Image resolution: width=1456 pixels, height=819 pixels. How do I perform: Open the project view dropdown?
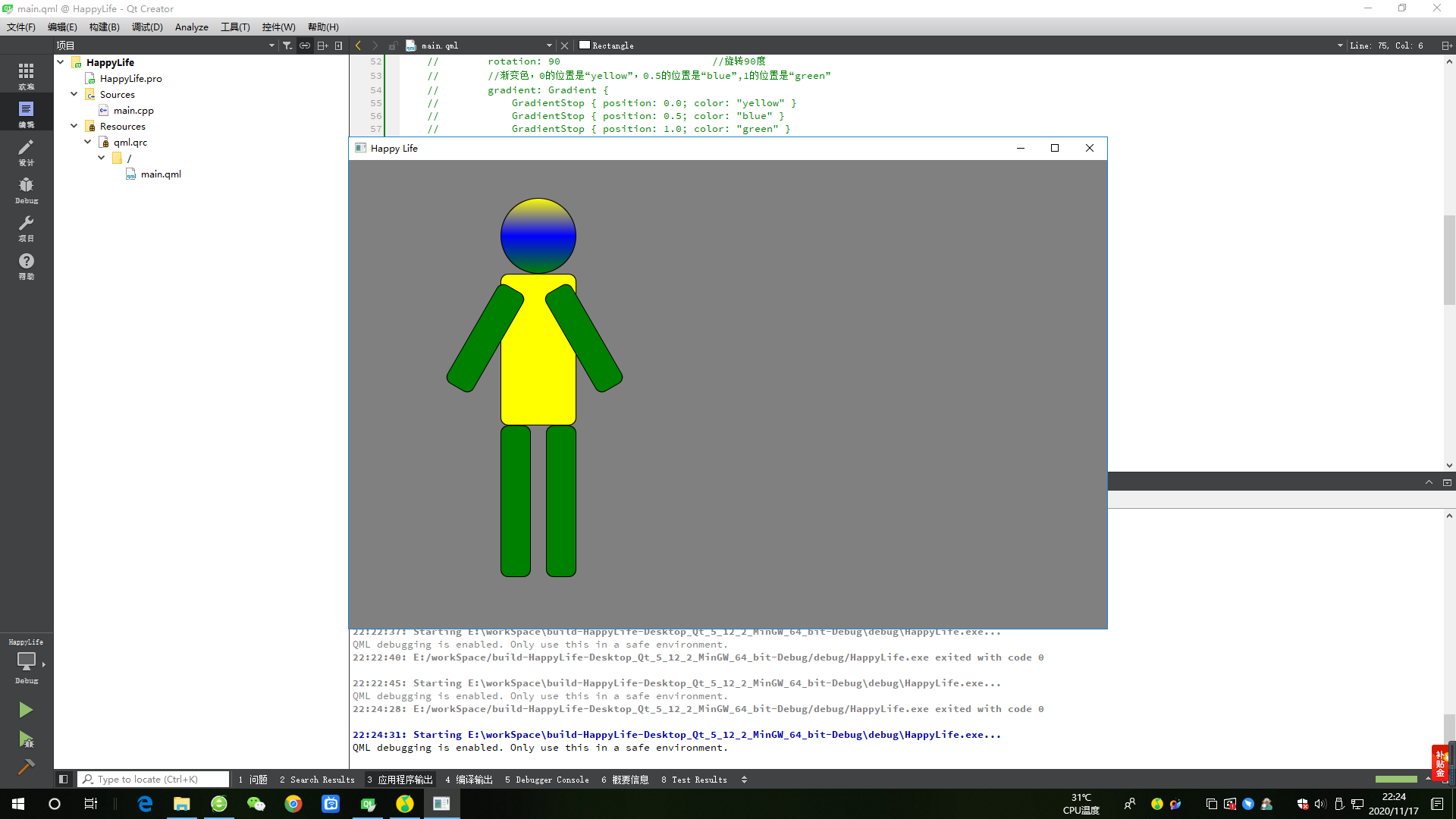click(x=271, y=45)
